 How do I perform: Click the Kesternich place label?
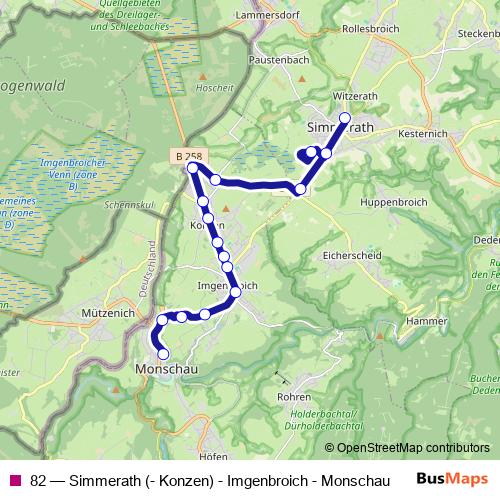(423, 134)
